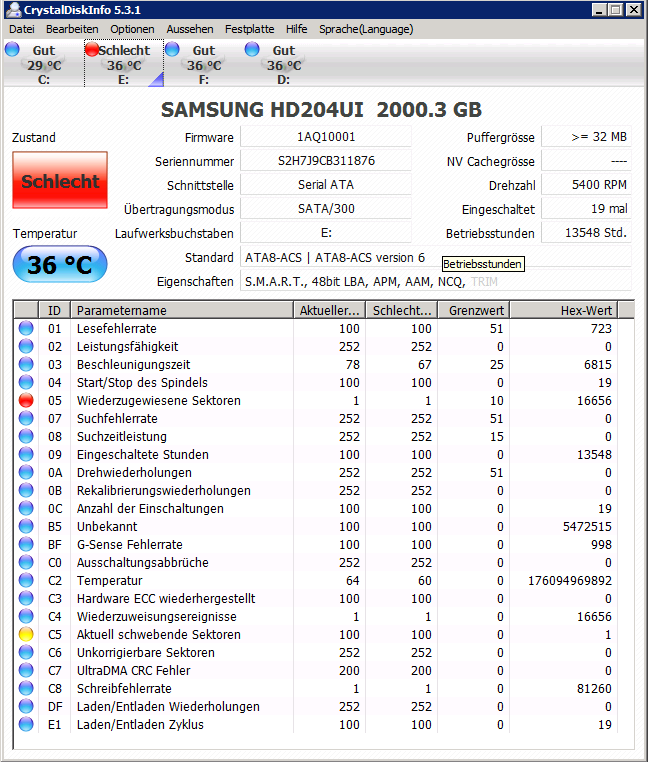Click the blue status icon for Drehwiederholungen

click(x=26, y=472)
